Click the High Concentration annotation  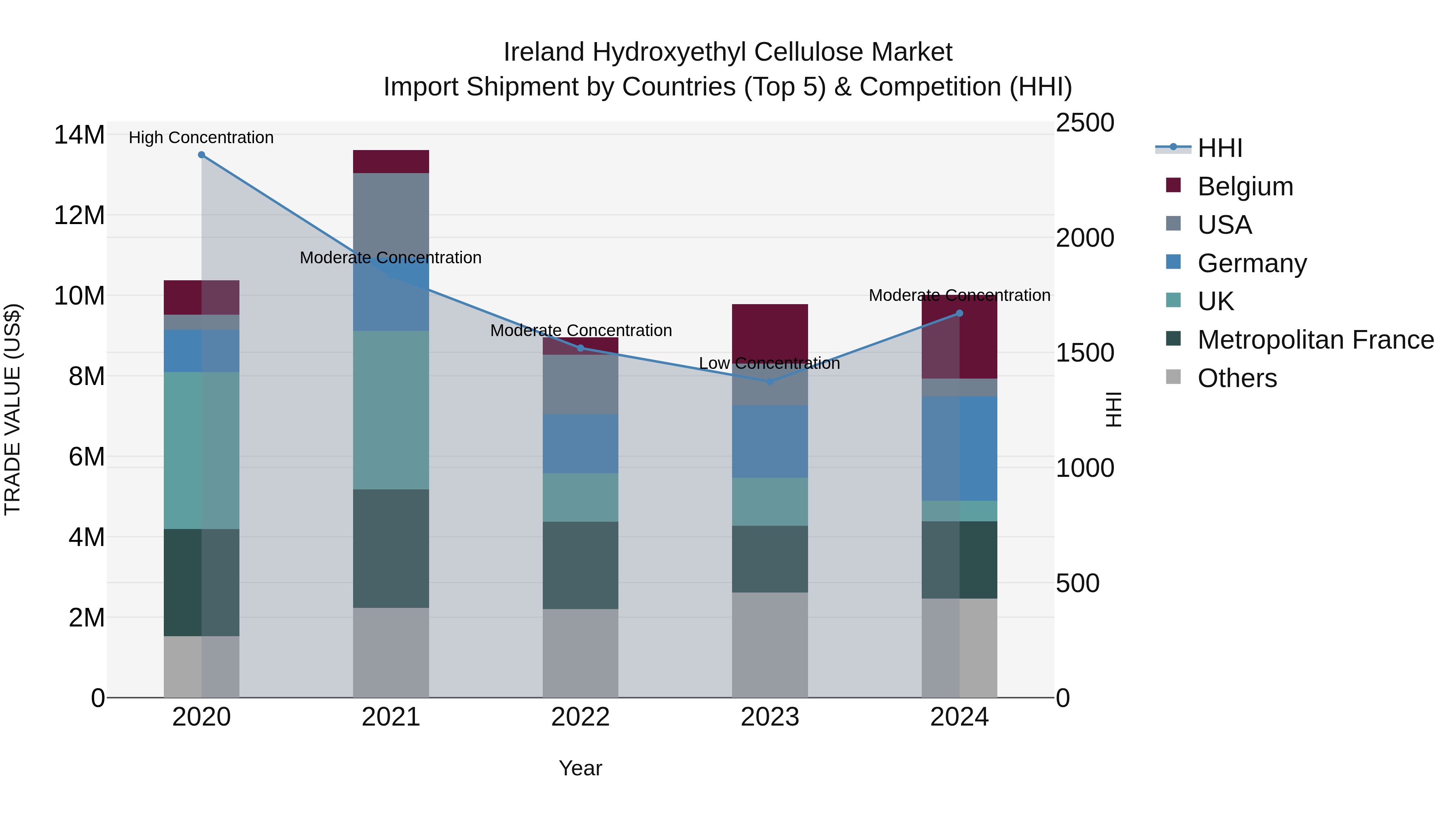pyautogui.click(x=201, y=138)
